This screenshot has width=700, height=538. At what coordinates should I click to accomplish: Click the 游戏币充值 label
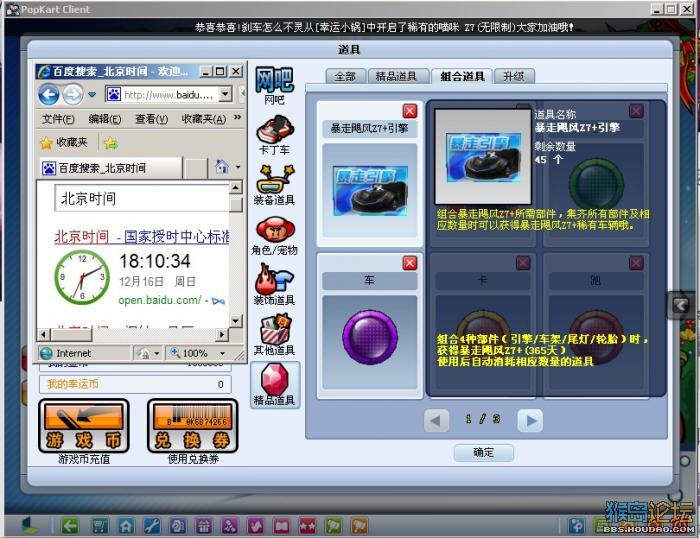(84, 459)
